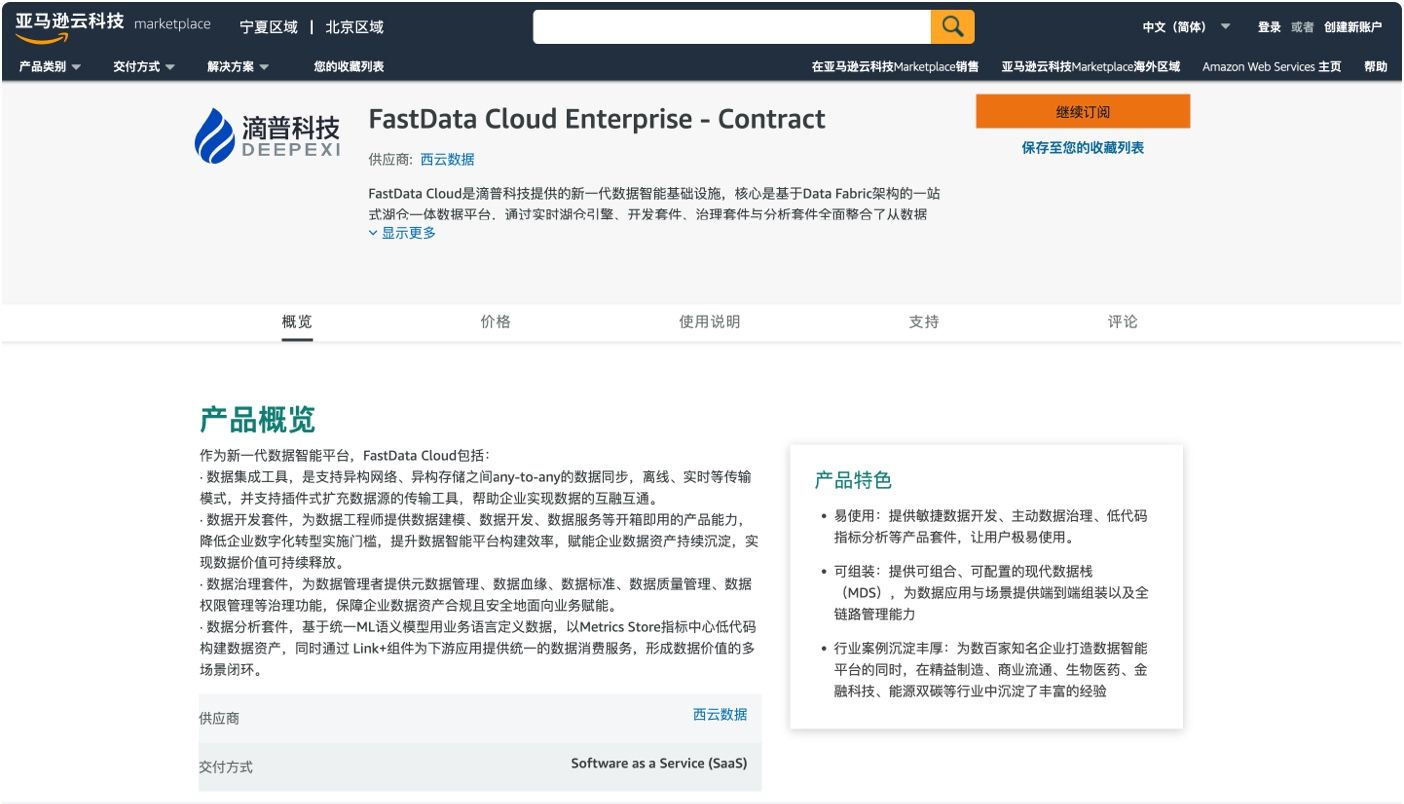Click the 继续订阅 subscribe button

pos(1082,110)
